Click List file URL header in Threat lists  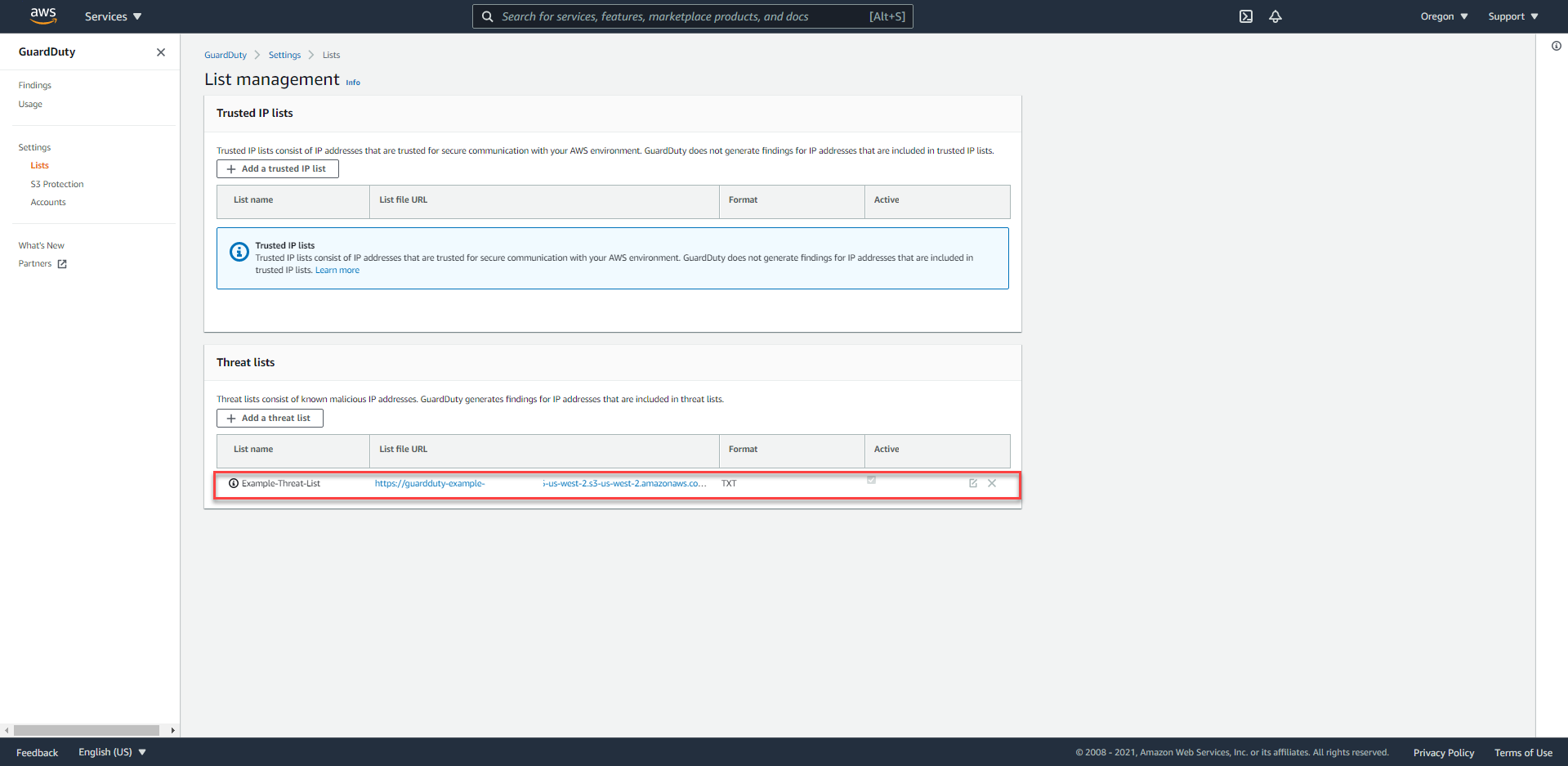pyautogui.click(x=404, y=449)
